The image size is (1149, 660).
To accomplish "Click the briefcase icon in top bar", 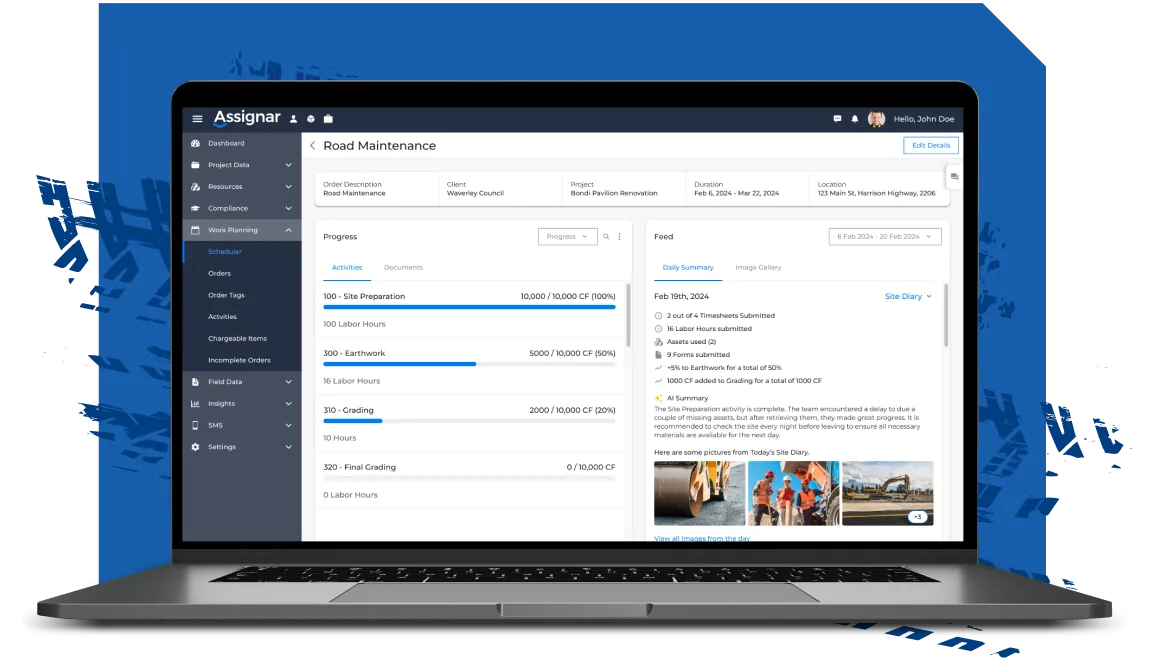I will [328, 119].
